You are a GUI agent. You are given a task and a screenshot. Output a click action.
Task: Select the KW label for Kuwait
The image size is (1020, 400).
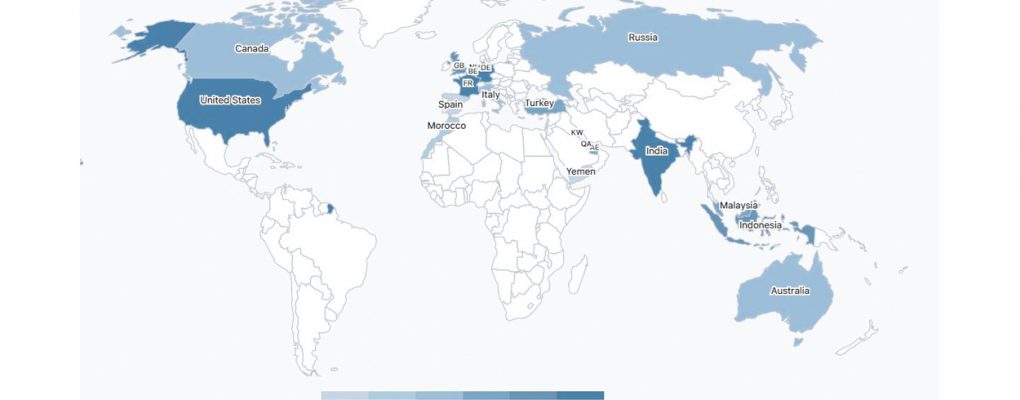576,133
